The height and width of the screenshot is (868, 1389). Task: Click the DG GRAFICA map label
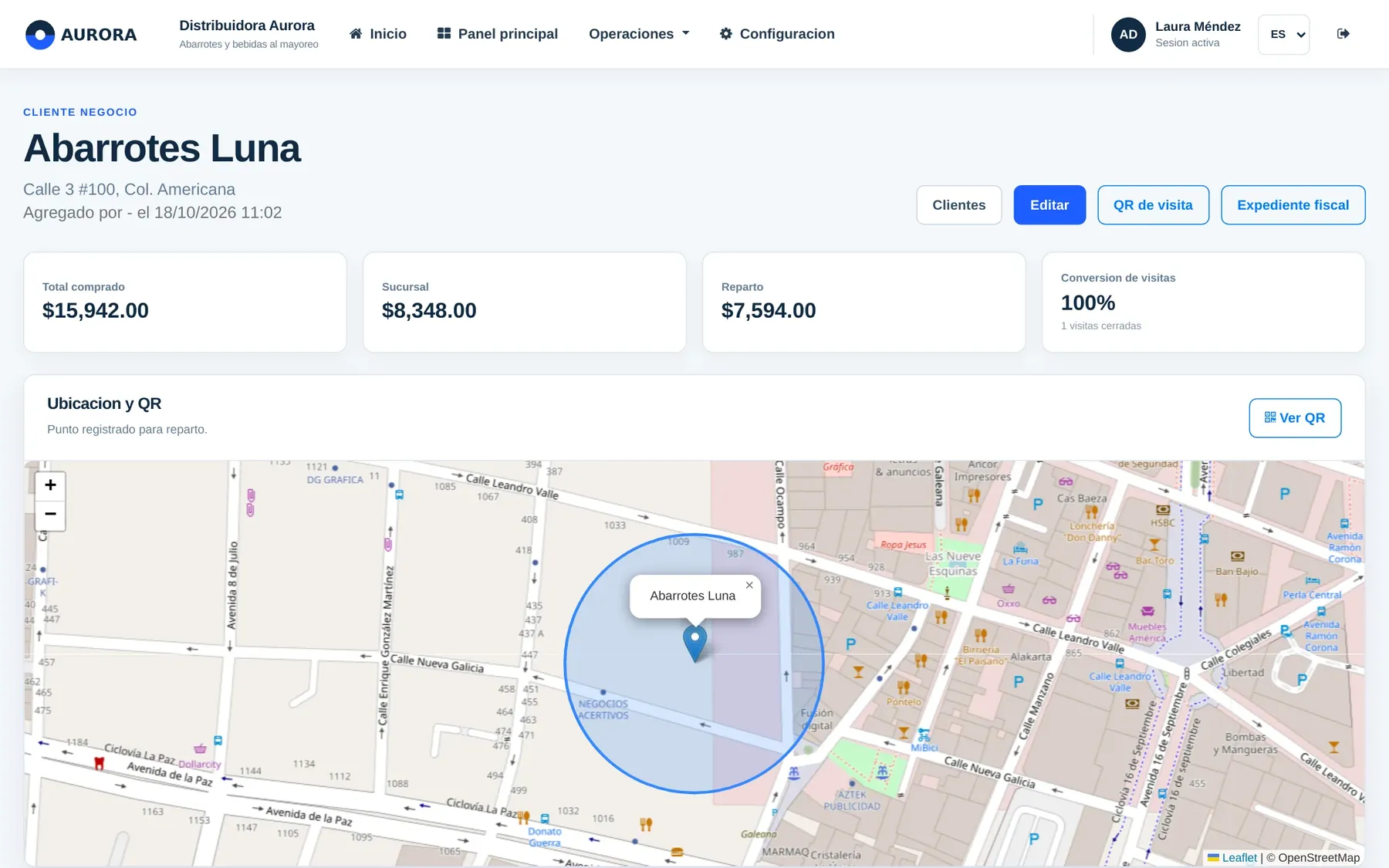[335, 480]
